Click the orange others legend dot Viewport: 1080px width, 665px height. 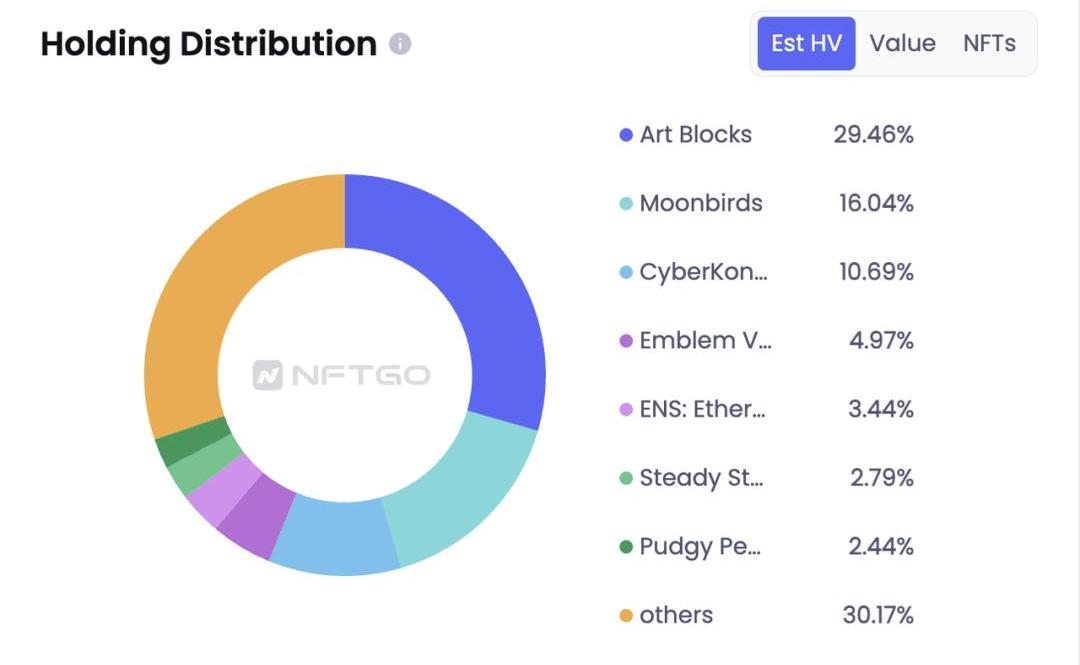[626, 615]
